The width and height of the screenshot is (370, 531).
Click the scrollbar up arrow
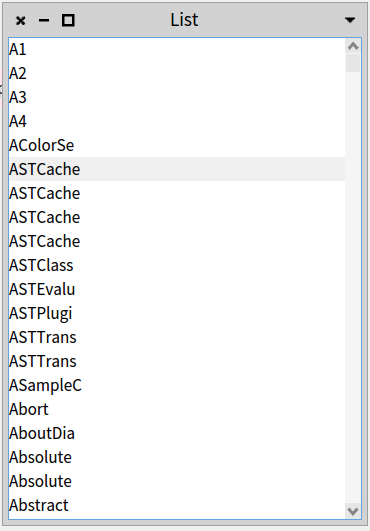point(353,46)
